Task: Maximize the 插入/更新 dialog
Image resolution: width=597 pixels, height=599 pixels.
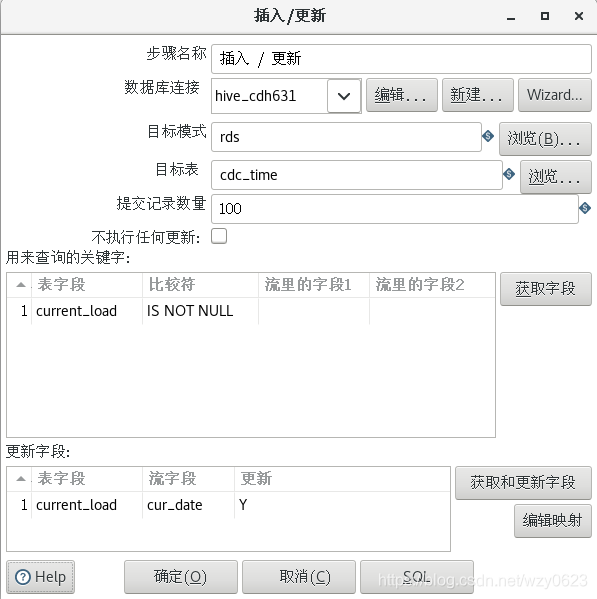Action: click(x=545, y=16)
